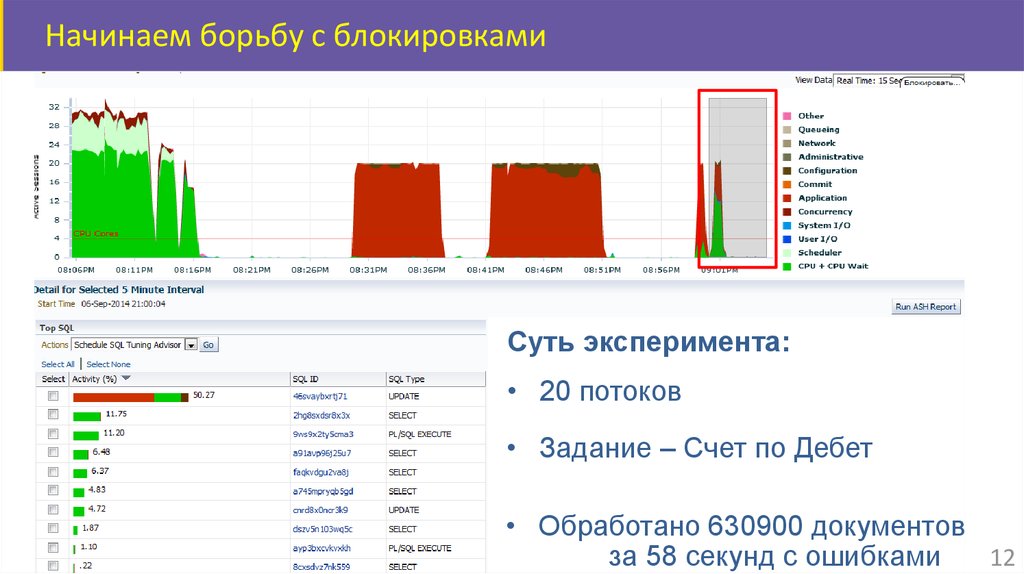
Task: Click the UPDATE cell in the 4.72 row
Action: [404, 510]
